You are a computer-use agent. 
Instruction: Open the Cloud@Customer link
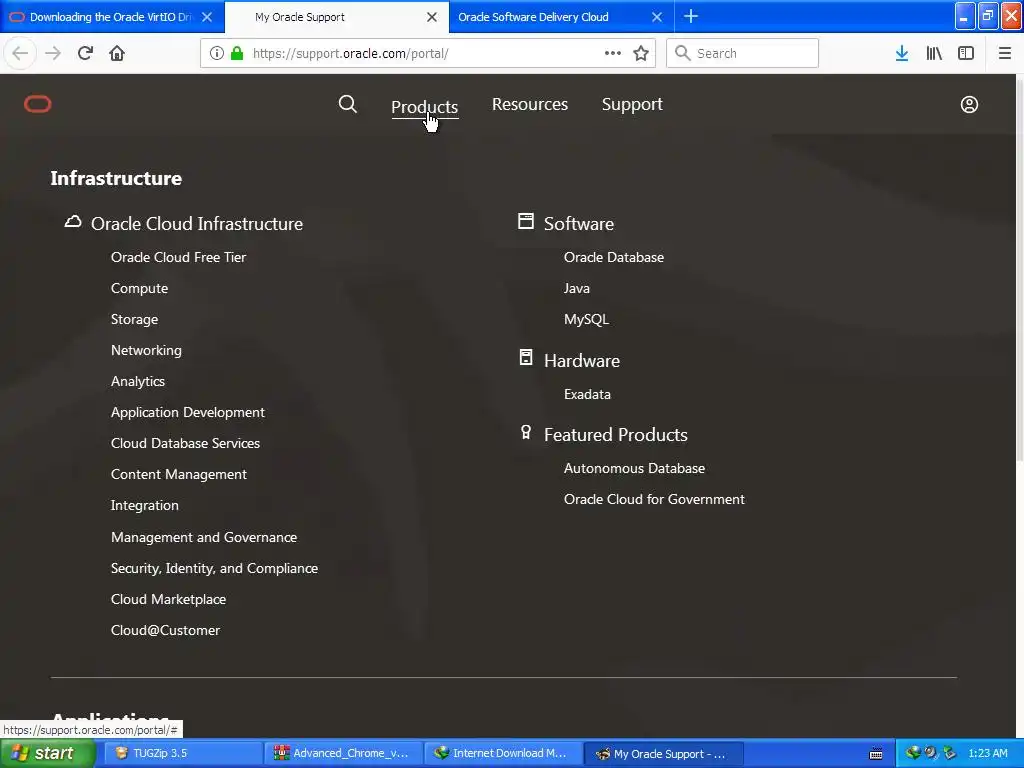click(165, 631)
